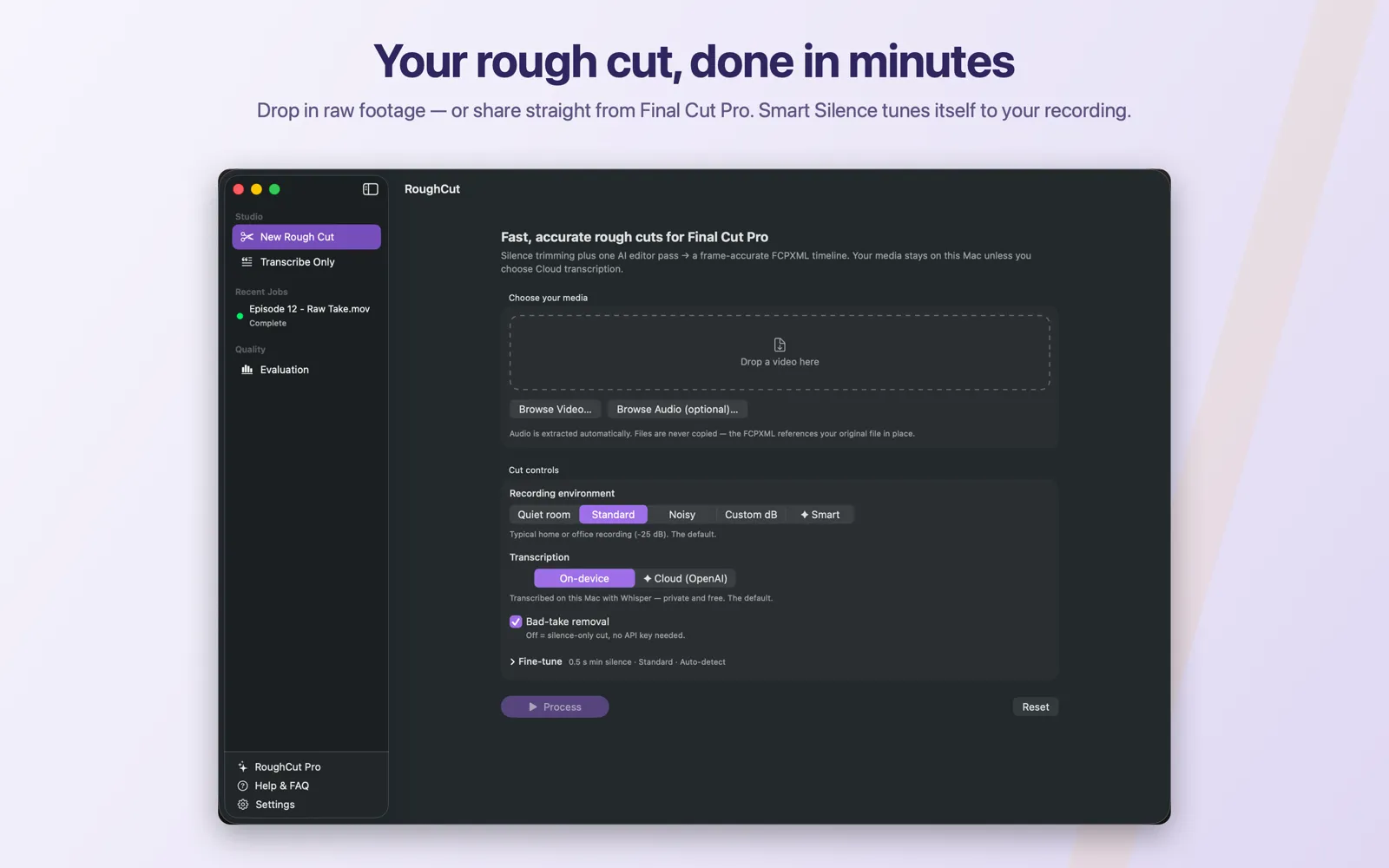This screenshot has height=868, width=1389.
Task: Click the bar chart icon beside Evaluation
Action: [247, 370]
